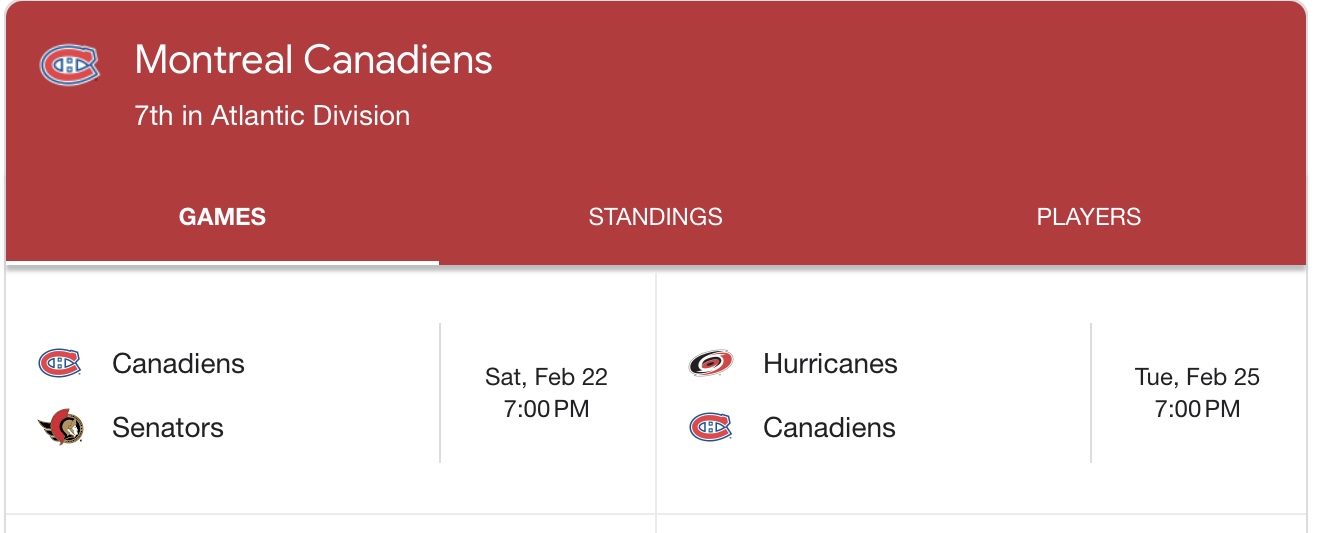The image size is (1319, 533).
Task: Open the Sat, Feb 22 game date
Action: coord(546,377)
